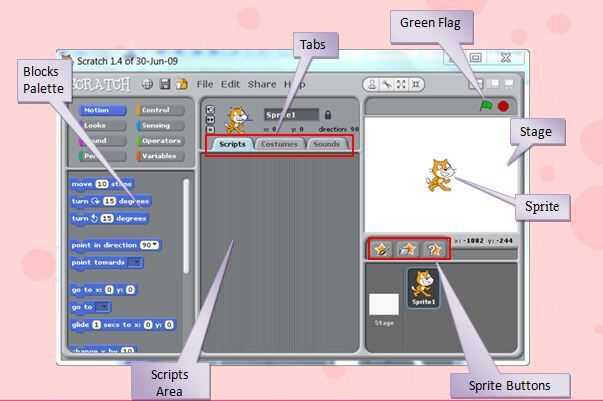Select the Control blocks category
This screenshot has height=401, width=603.
coord(160,110)
